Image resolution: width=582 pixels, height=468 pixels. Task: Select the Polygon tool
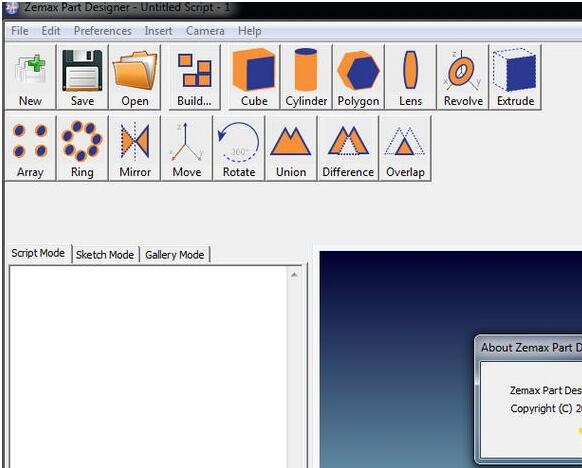(359, 77)
